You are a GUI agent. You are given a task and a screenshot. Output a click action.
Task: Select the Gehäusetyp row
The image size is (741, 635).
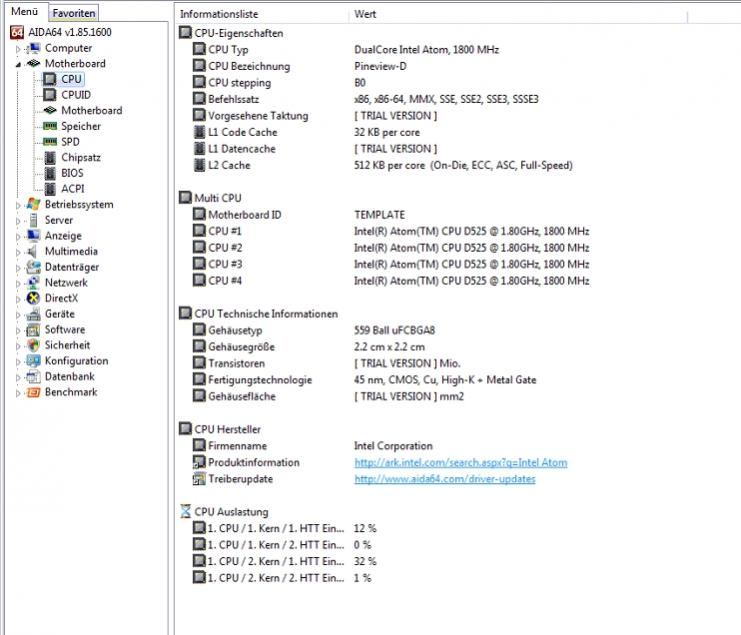tap(314, 331)
